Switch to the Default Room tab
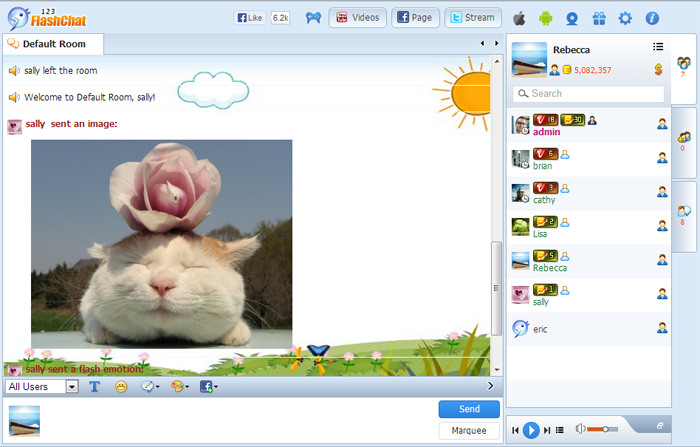The height and width of the screenshot is (447, 700). [x=54, y=44]
